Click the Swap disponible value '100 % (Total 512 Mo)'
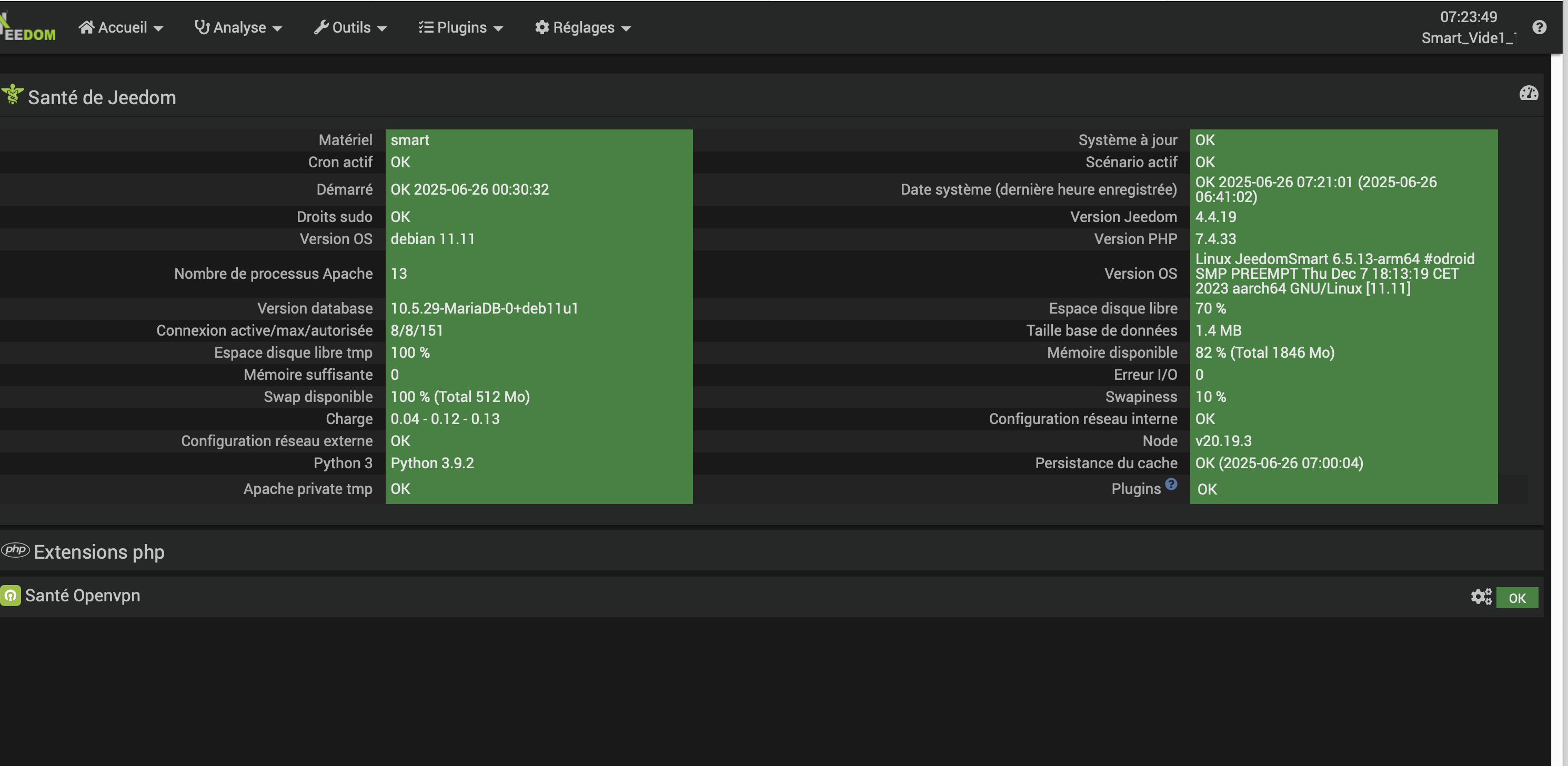This screenshot has height=766, width=1568. tap(460, 397)
